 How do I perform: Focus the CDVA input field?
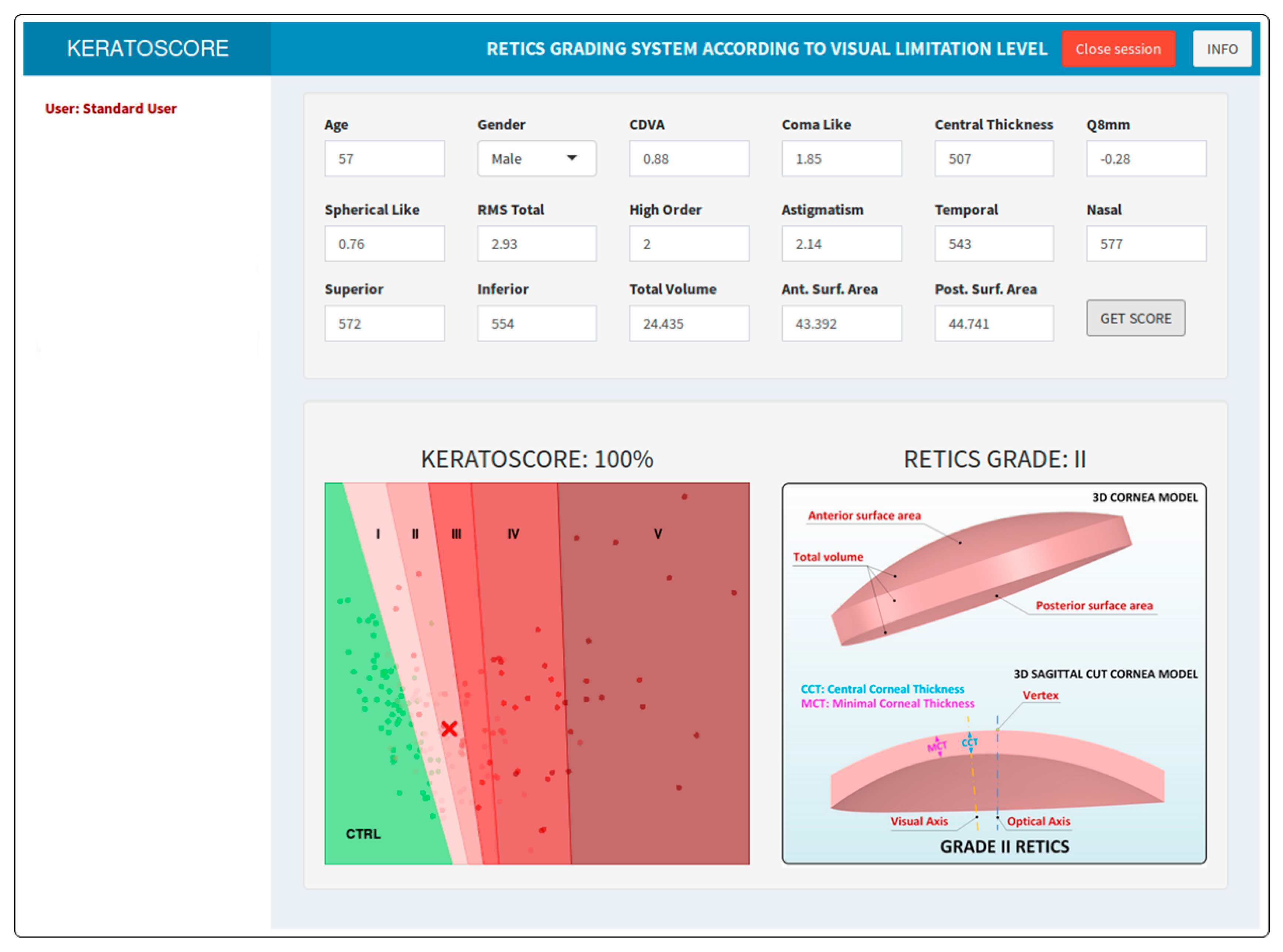[x=689, y=159]
